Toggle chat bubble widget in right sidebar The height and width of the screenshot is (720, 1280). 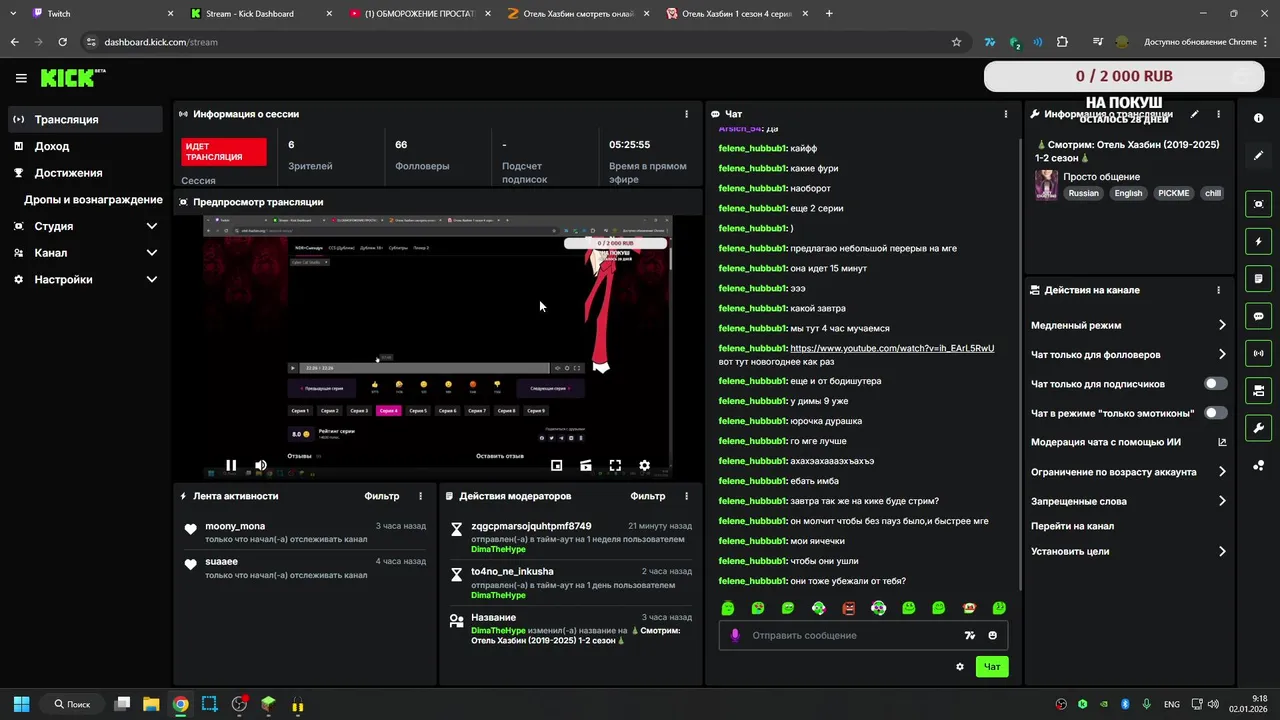(x=1258, y=316)
